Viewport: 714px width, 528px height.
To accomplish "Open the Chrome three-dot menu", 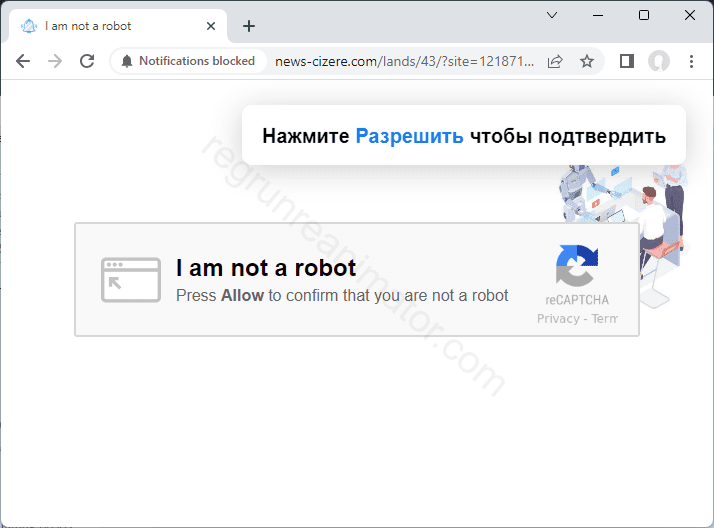I will pos(691,61).
